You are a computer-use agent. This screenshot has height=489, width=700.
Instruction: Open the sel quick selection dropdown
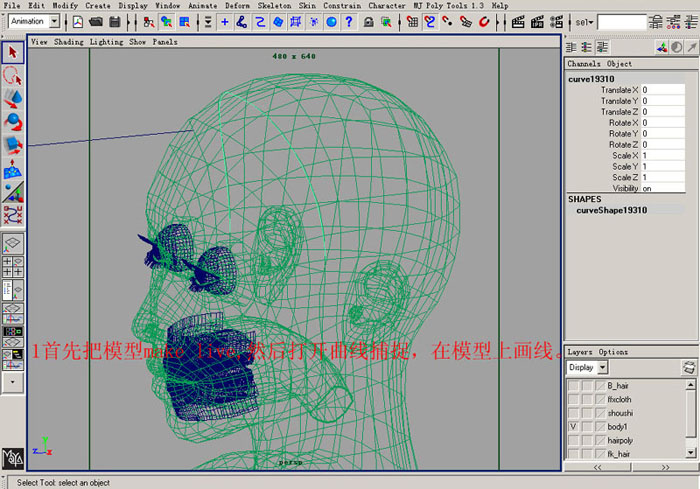(584, 22)
